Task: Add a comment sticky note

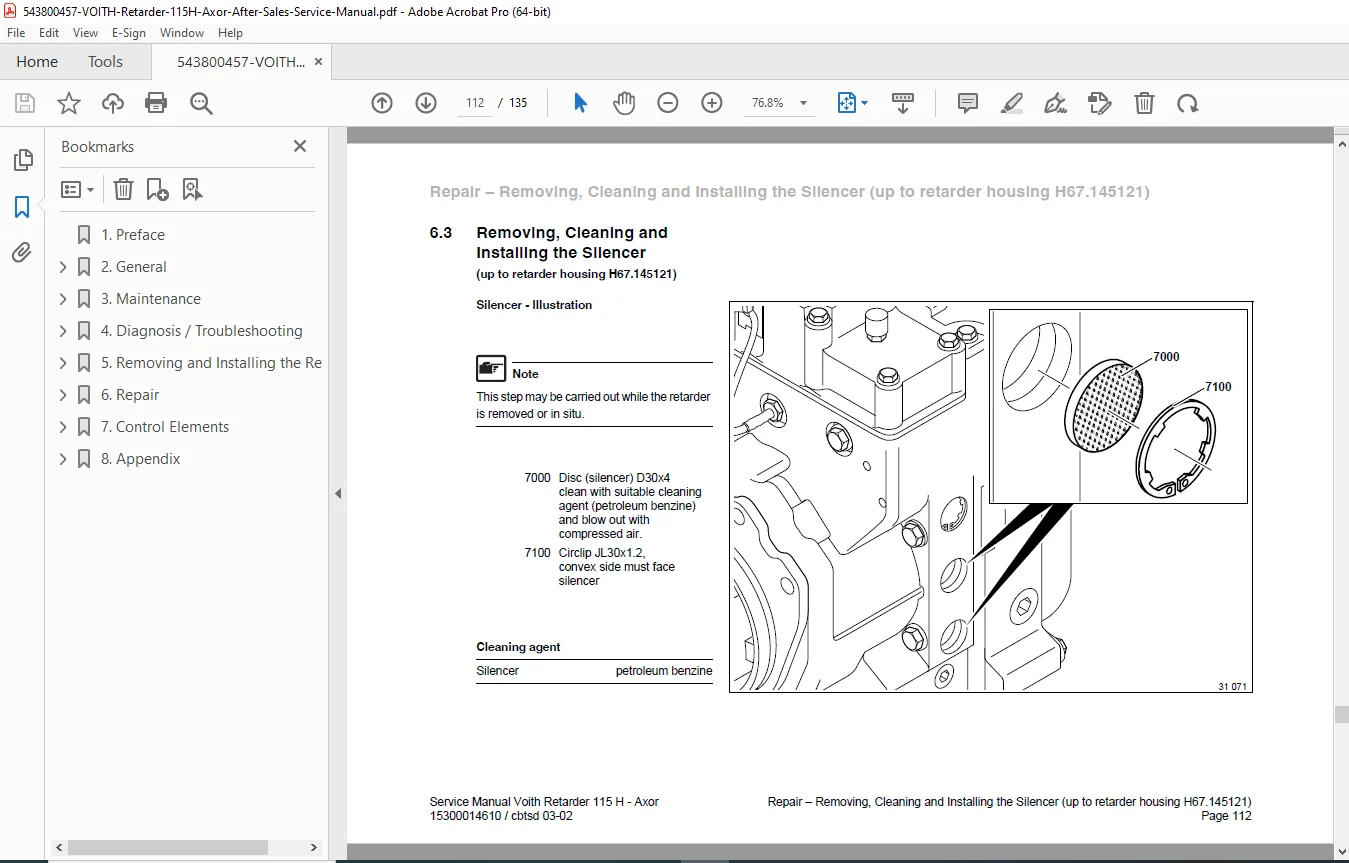Action: [x=968, y=103]
